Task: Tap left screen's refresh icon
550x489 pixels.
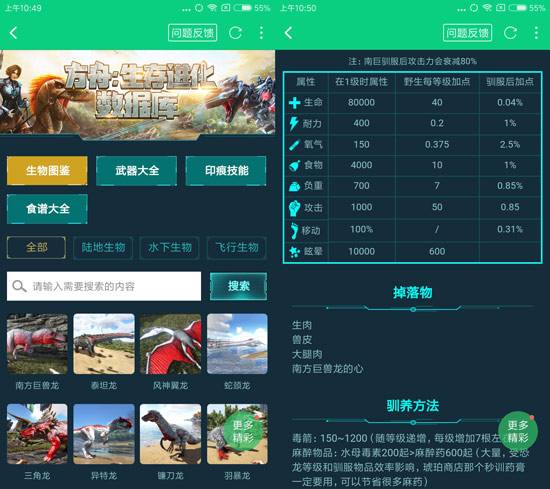Action: tap(235, 33)
